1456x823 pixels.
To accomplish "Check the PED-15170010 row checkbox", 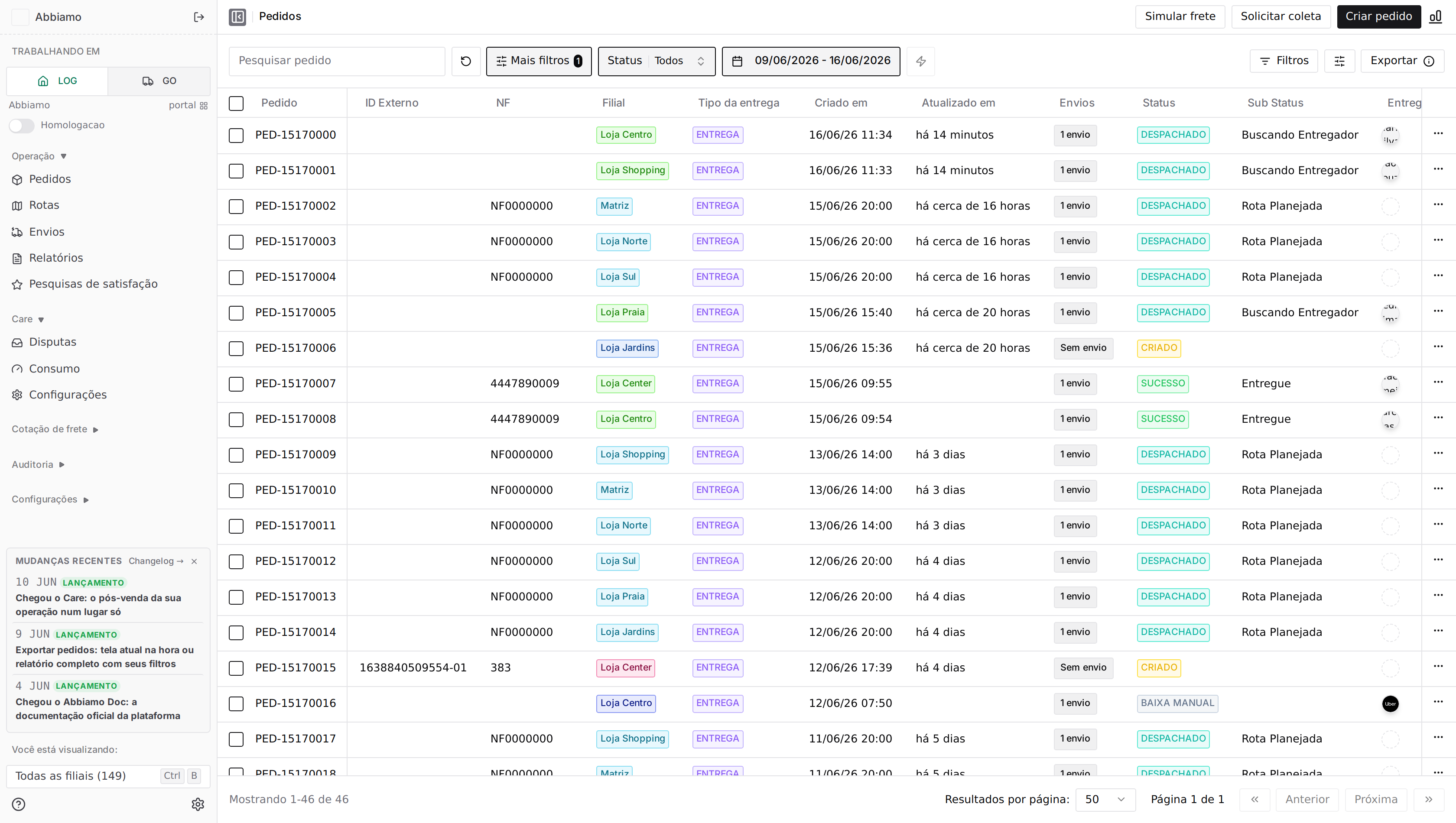I will (x=236, y=491).
